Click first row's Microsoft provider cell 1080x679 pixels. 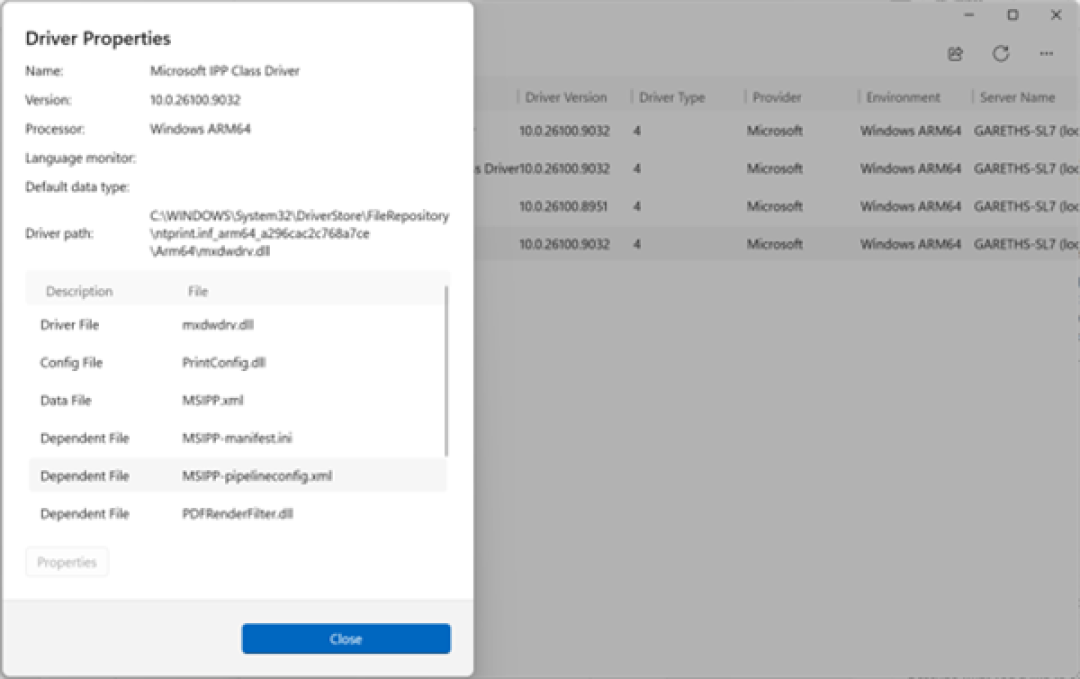point(775,130)
